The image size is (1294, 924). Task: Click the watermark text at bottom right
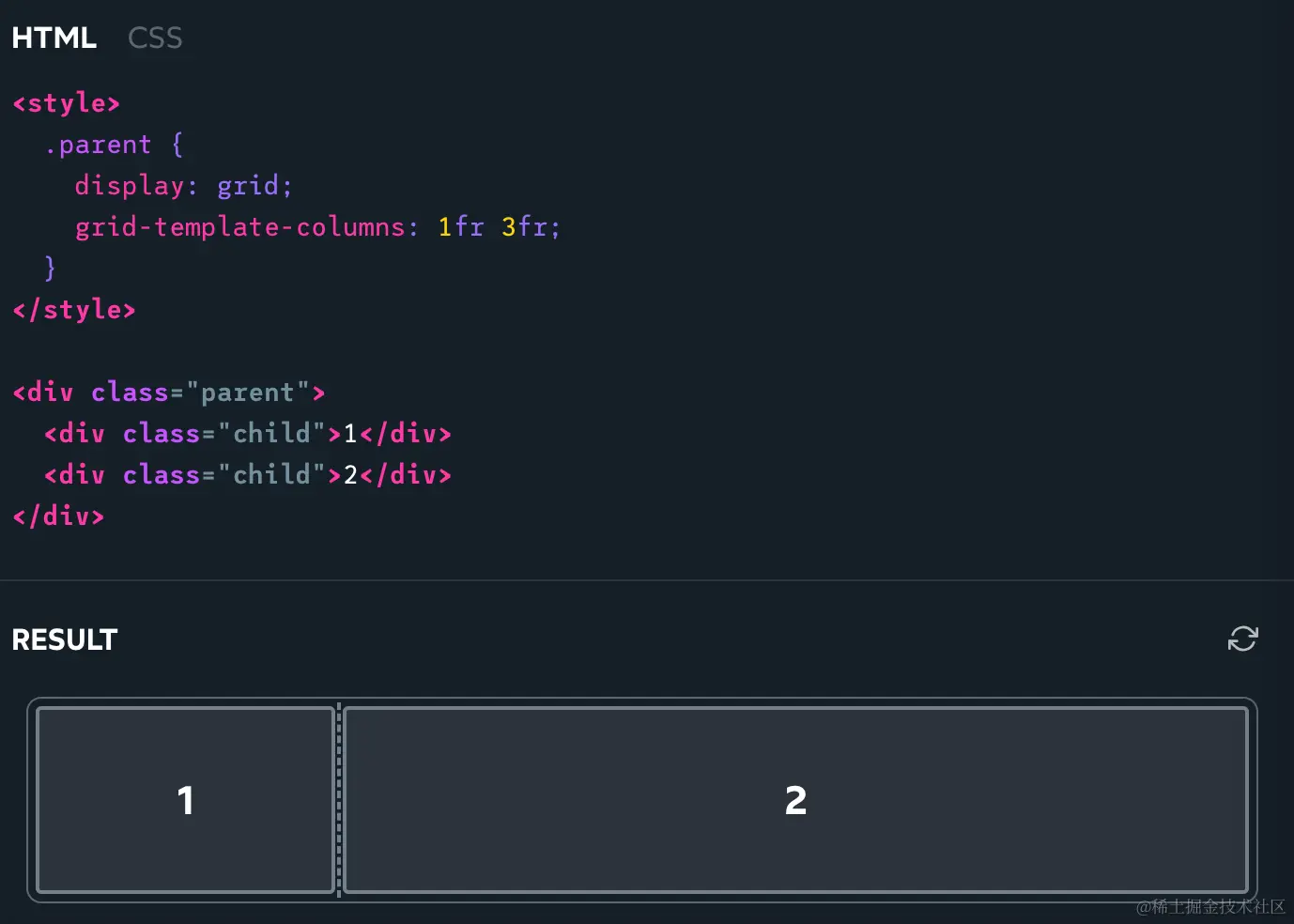click(x=1209, y=906)
